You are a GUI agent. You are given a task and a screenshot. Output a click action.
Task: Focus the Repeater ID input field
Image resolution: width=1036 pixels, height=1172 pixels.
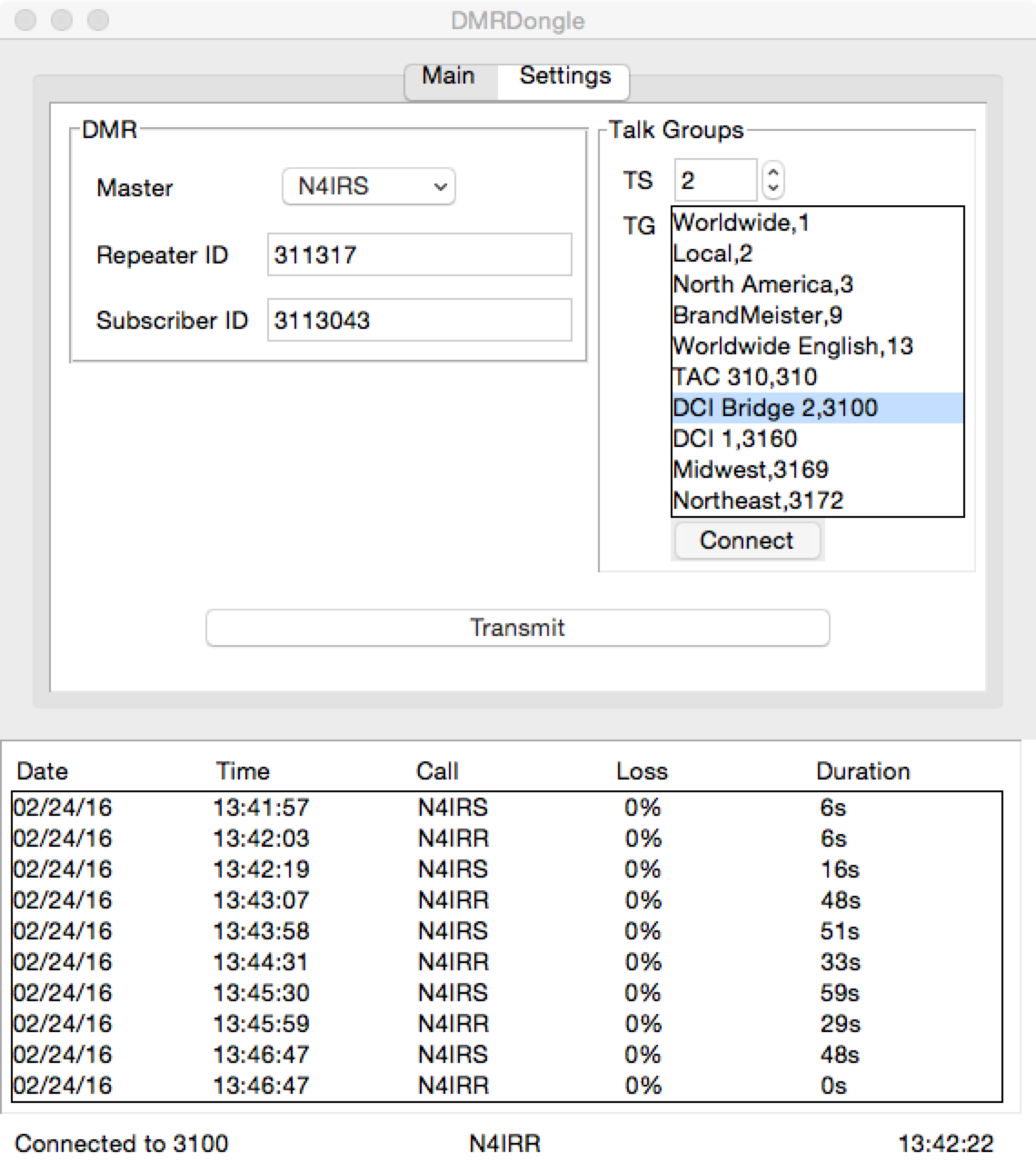coord(419,254)
